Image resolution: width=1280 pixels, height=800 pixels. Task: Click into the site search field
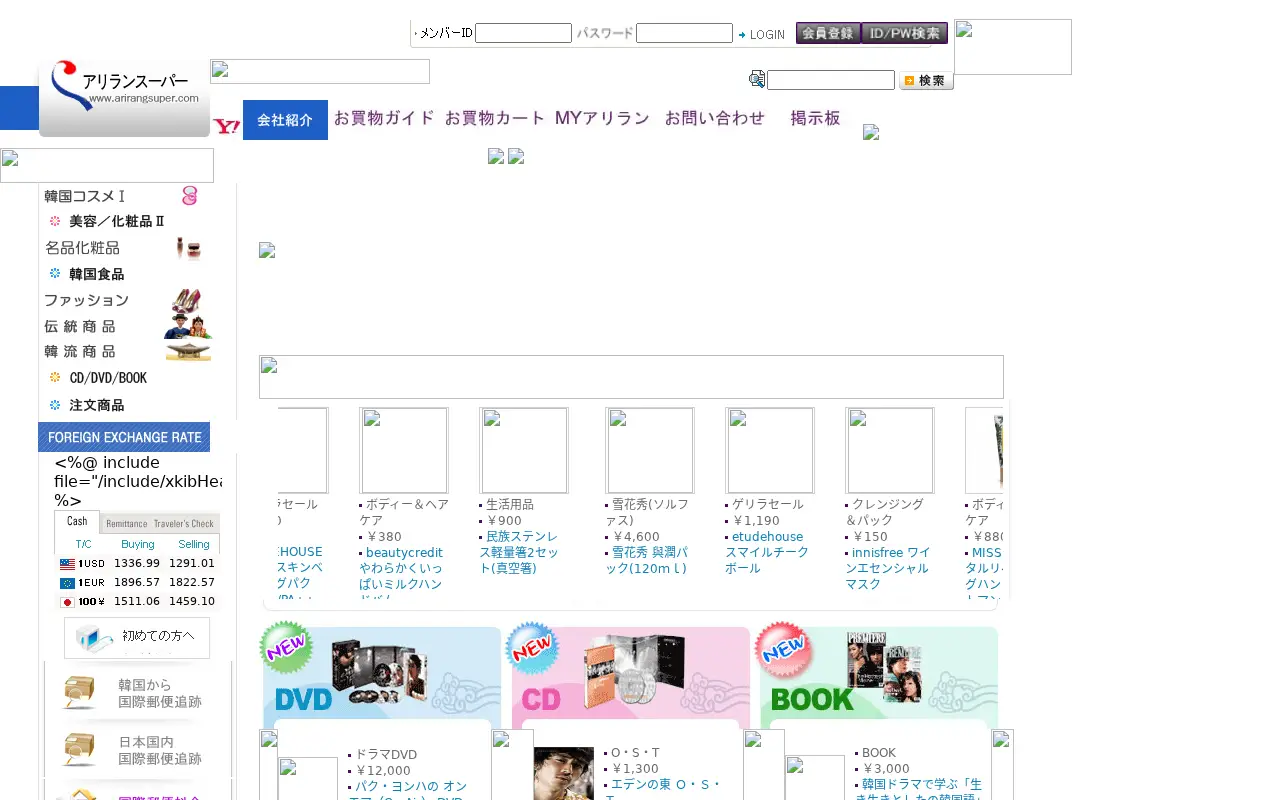831,80
